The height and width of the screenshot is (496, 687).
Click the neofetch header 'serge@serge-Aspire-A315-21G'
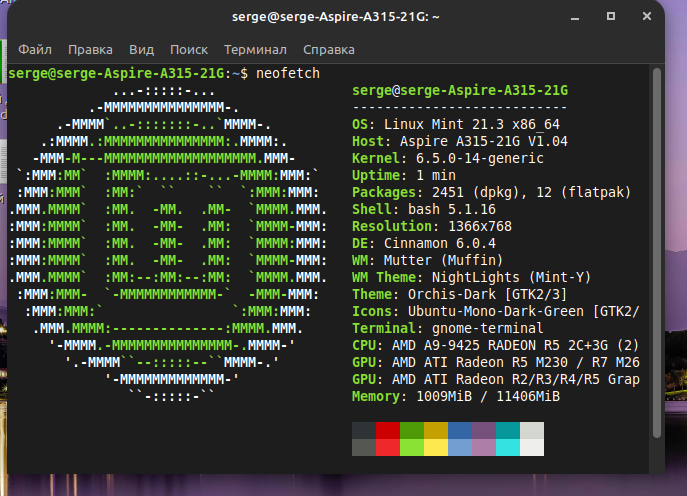point(460,90)
